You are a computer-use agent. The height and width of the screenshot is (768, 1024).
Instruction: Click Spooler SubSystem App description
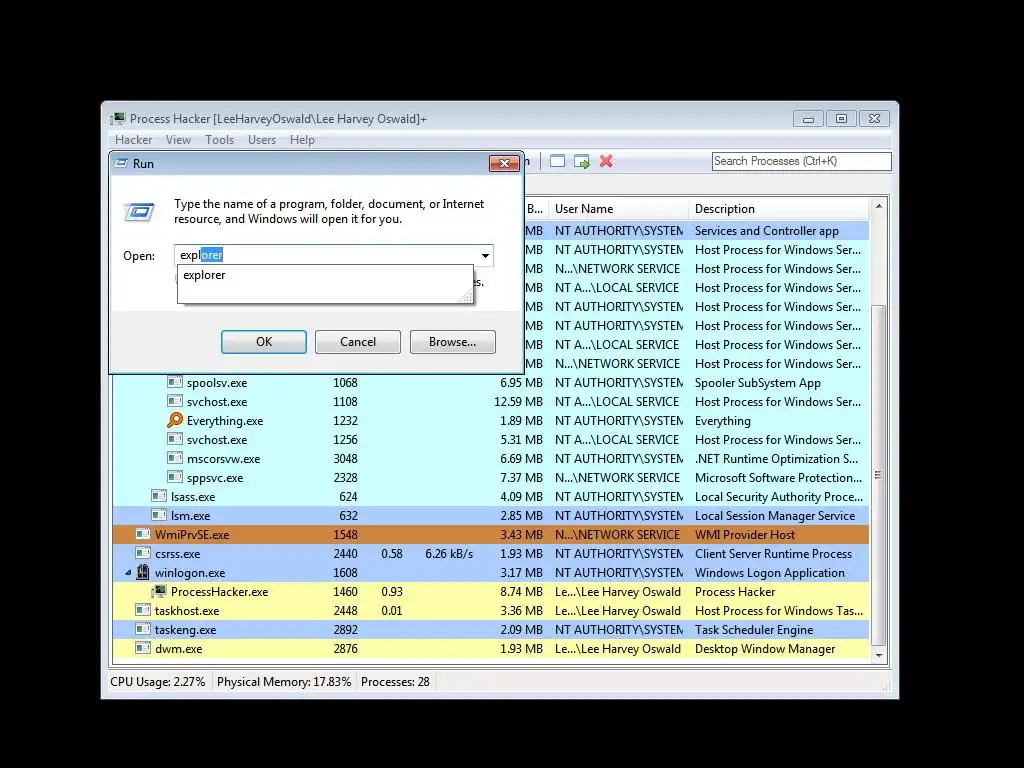tap(758, 383)
